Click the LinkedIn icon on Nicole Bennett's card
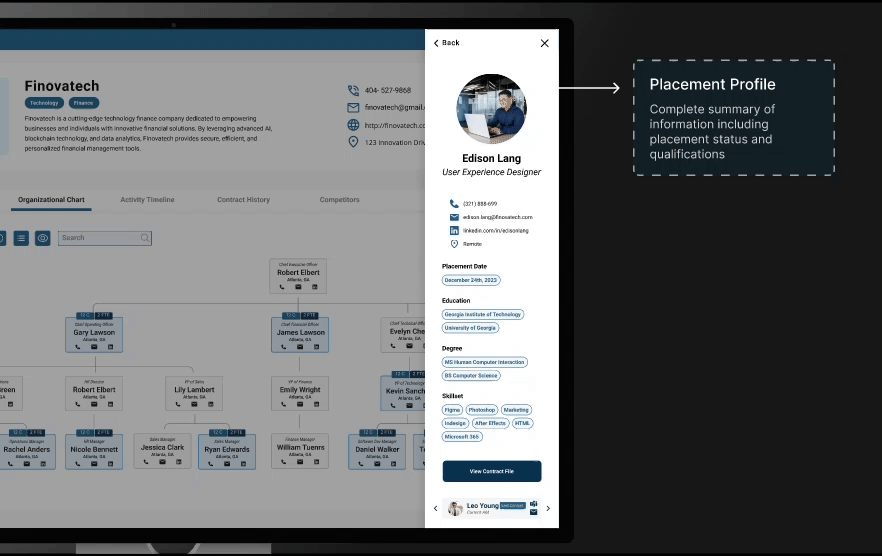882x556 pixels. tap(110, 464)
